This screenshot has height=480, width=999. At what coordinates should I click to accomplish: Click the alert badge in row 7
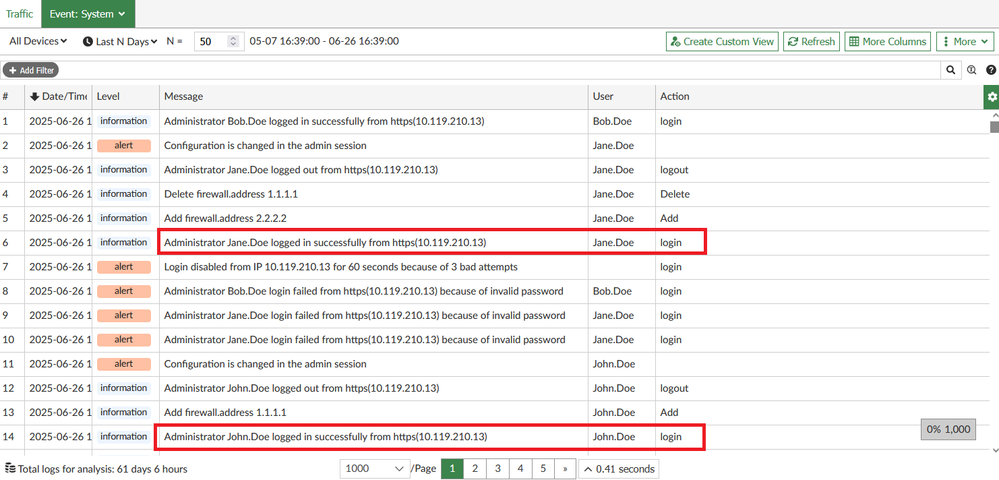tap(124, 266)
